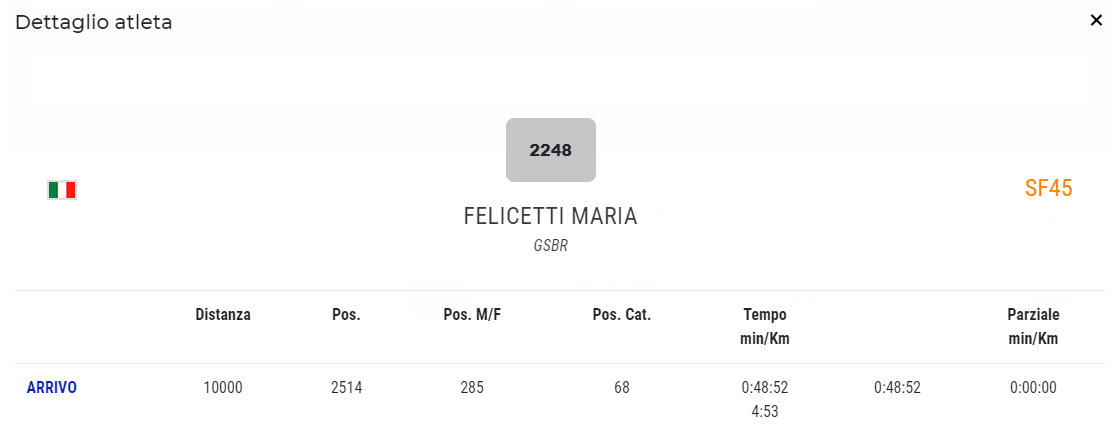
Task: Click the 4:53 pace value
Action: coord(764,410)
